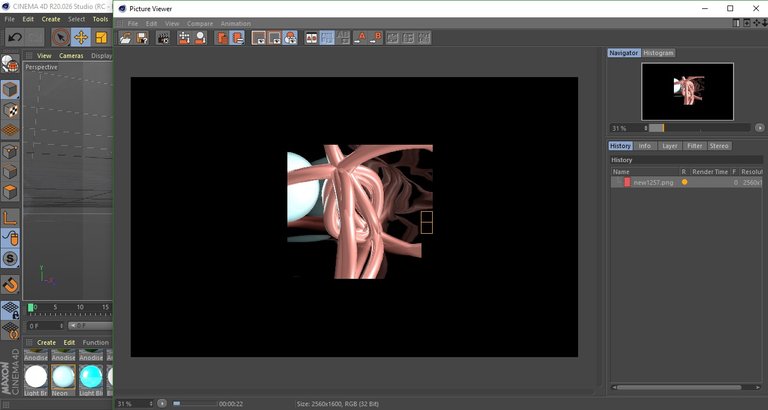
Task: Toggle the highlighted AB swap-split icon
Action: tap(327, 38)
